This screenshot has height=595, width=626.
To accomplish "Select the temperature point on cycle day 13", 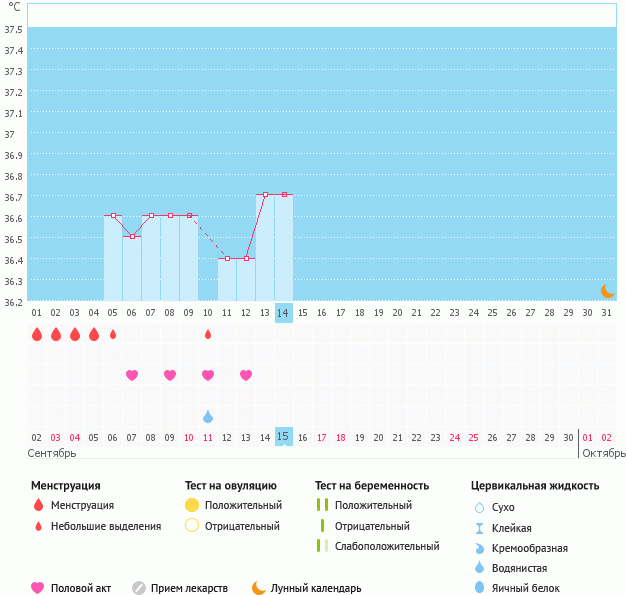I will click(x=265, y=195).
